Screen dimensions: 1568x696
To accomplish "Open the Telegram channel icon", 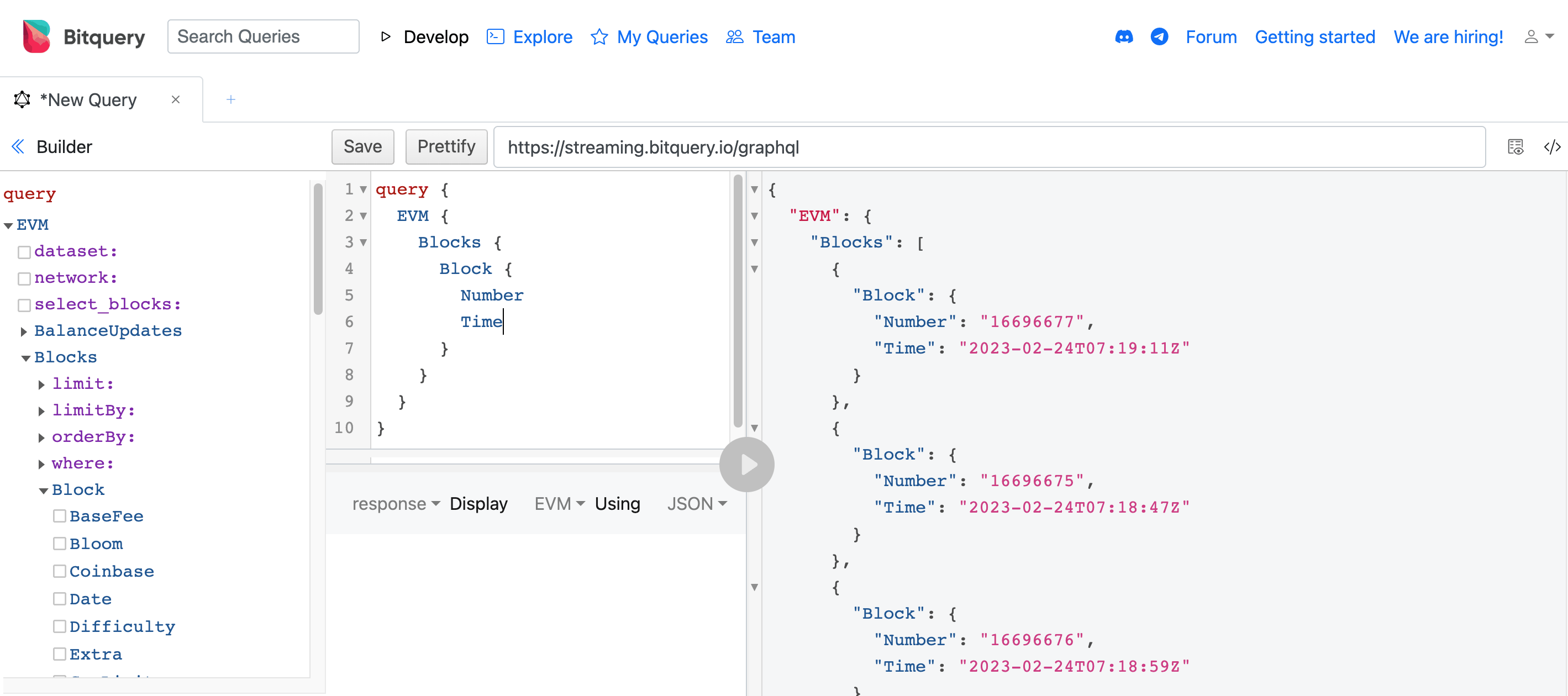I will pos(1159,37).
